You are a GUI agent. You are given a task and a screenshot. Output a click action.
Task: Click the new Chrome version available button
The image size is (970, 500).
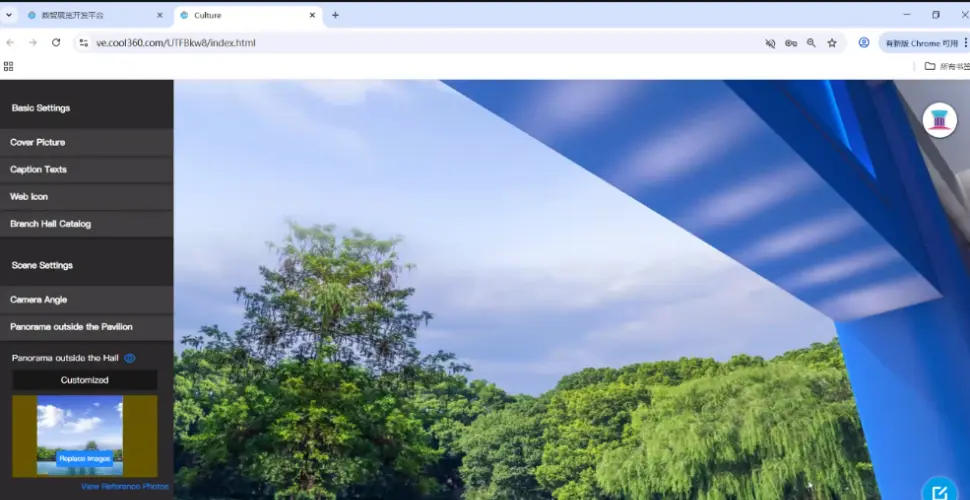pyautogui.click(x=921, y=43)
